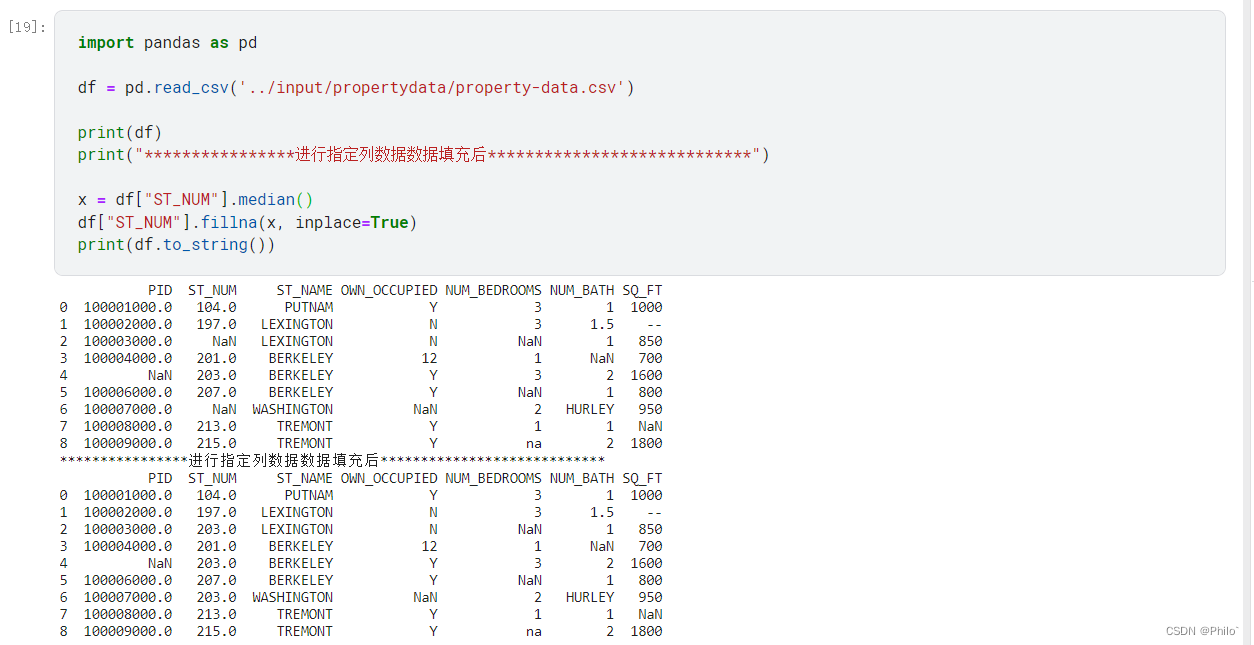Click the 'print(df)' code line
Image resolution: width=1254 pixels, height=645 pixels.
pyautogui.click(x=120, y=133)
